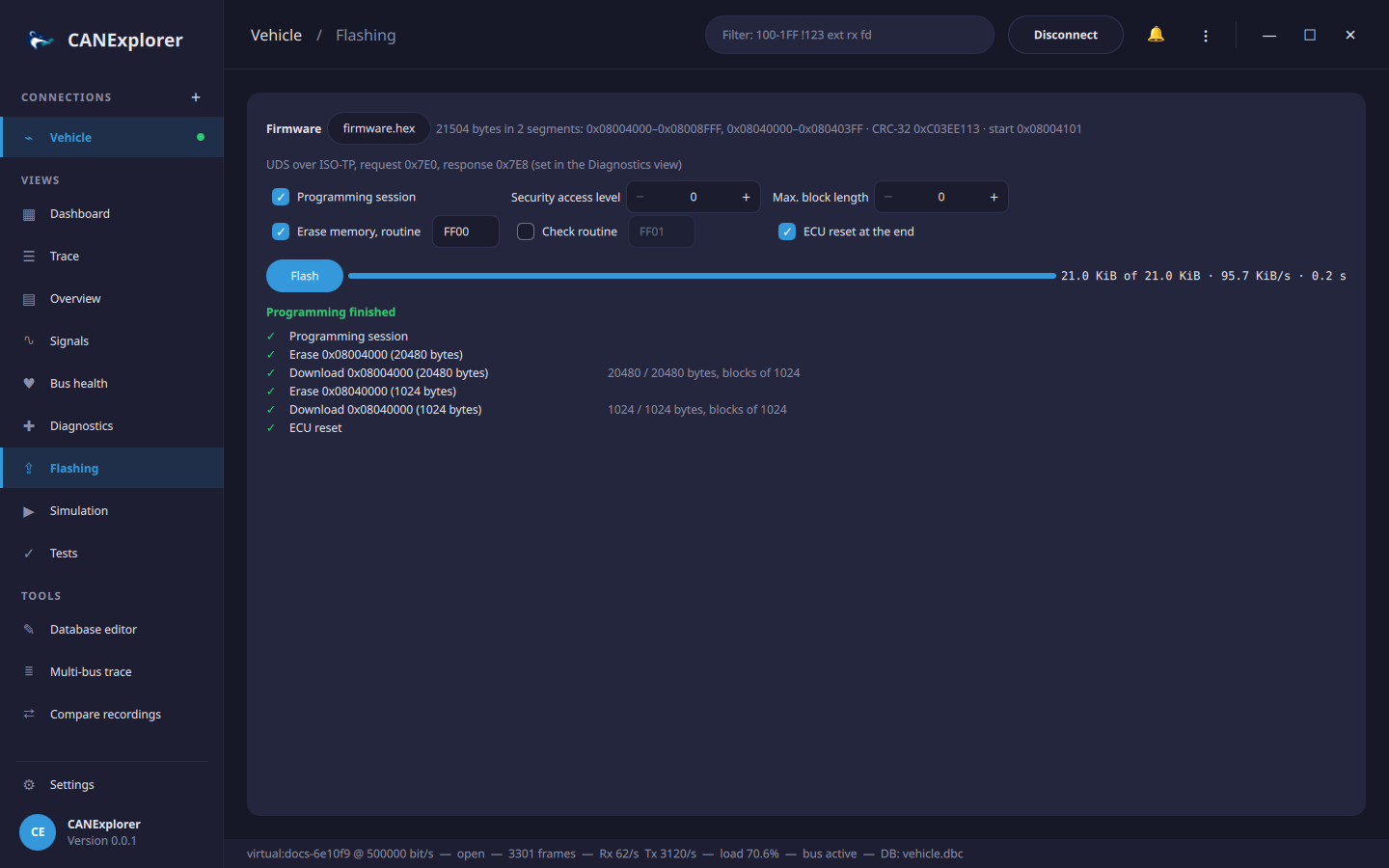This screenshot has width=1389, height=868.
Task: Click the frame filter input field
Action: click(x=850, y=35)
